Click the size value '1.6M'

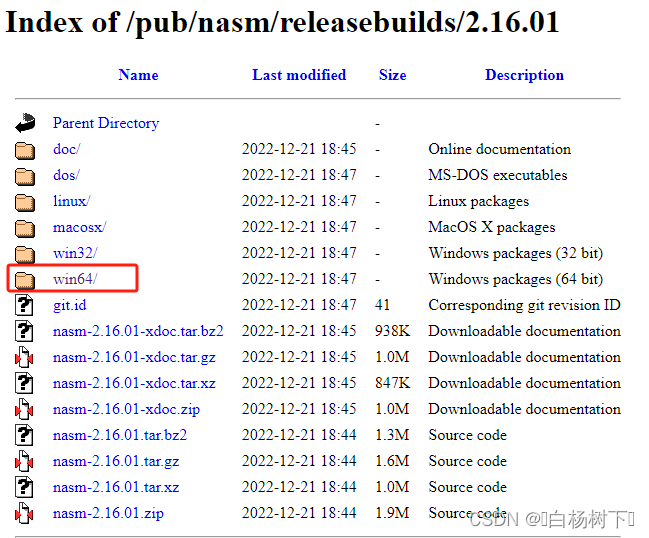[392, 461]
